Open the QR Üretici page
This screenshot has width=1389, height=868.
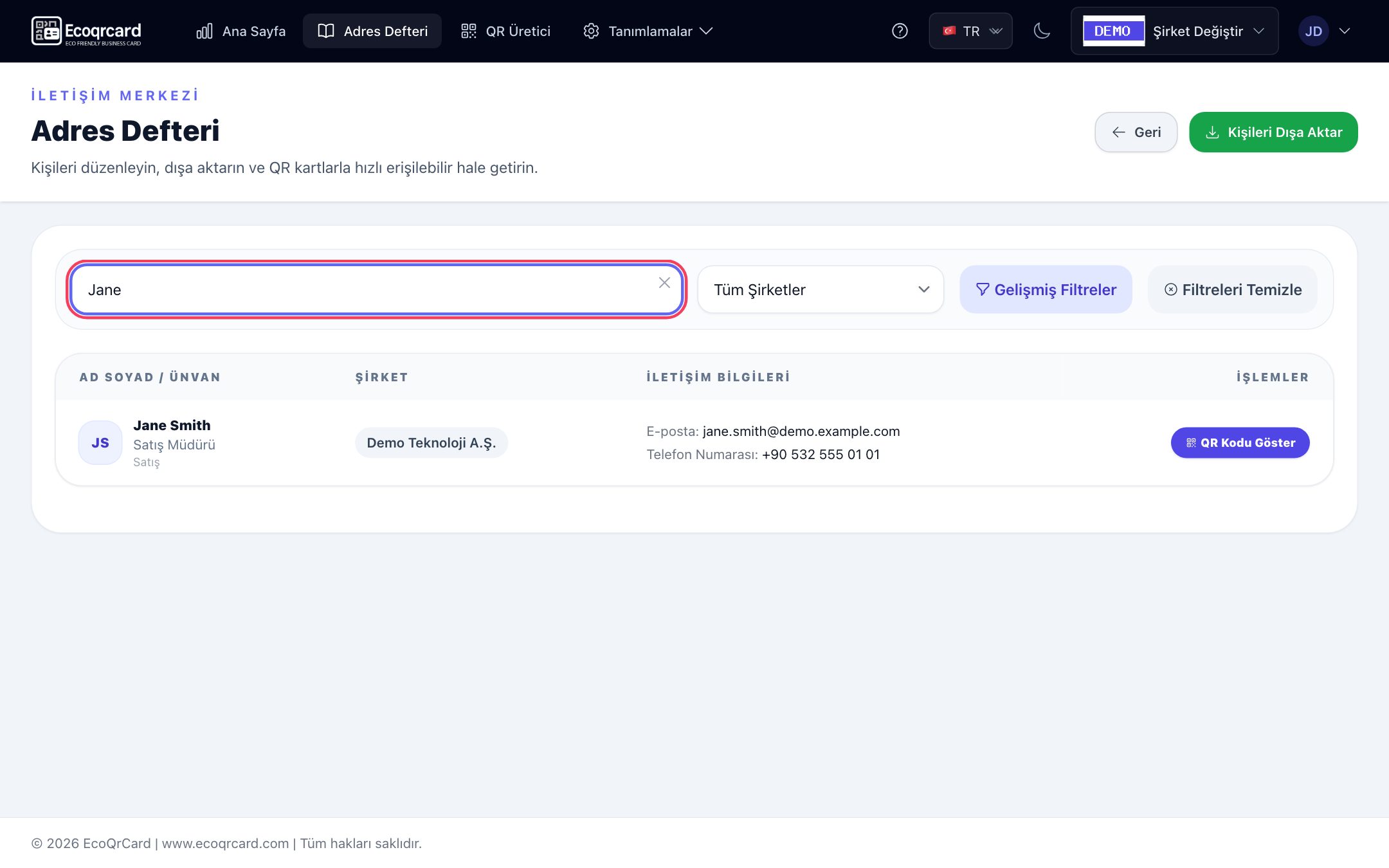pyautogui.click(x=506, y=31)
